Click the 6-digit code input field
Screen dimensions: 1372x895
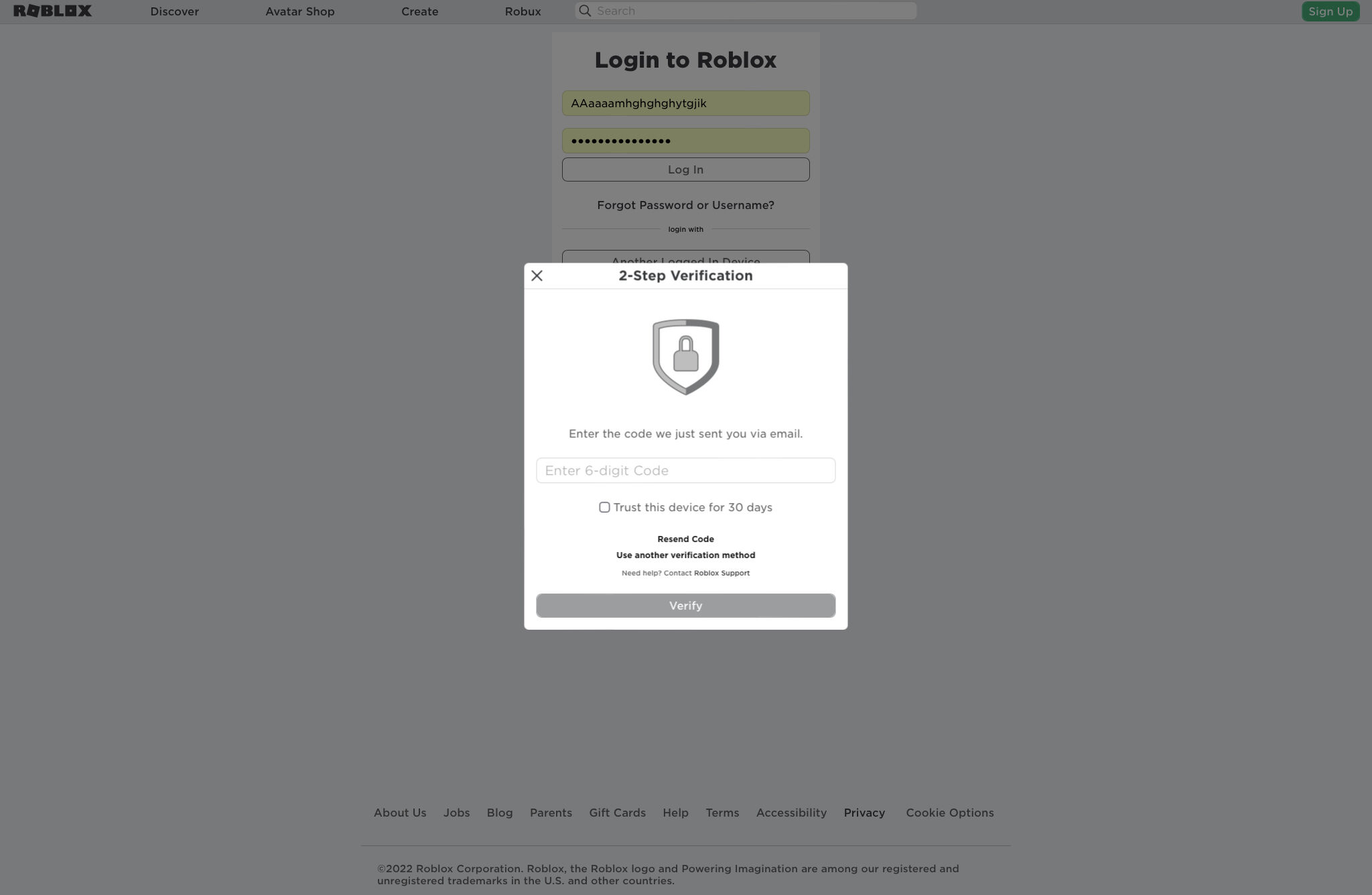(x=685, y=470)
